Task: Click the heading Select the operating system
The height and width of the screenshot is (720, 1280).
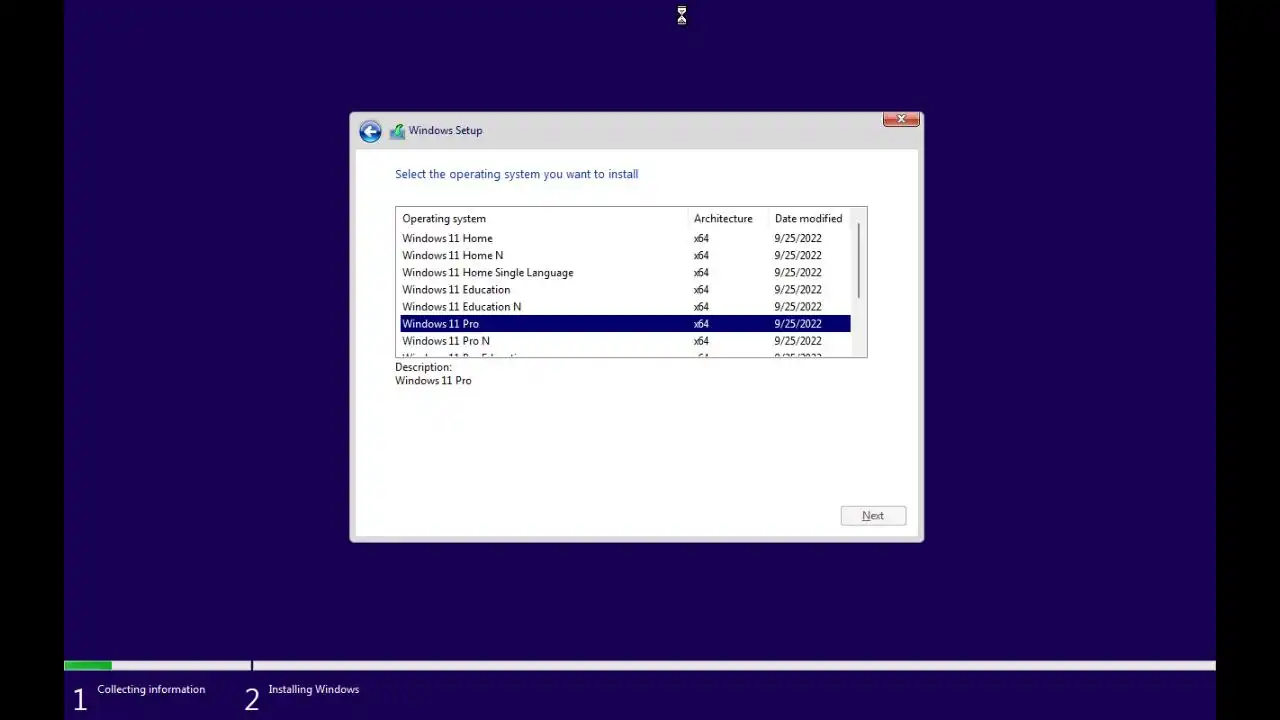Action: click(516, 174)
